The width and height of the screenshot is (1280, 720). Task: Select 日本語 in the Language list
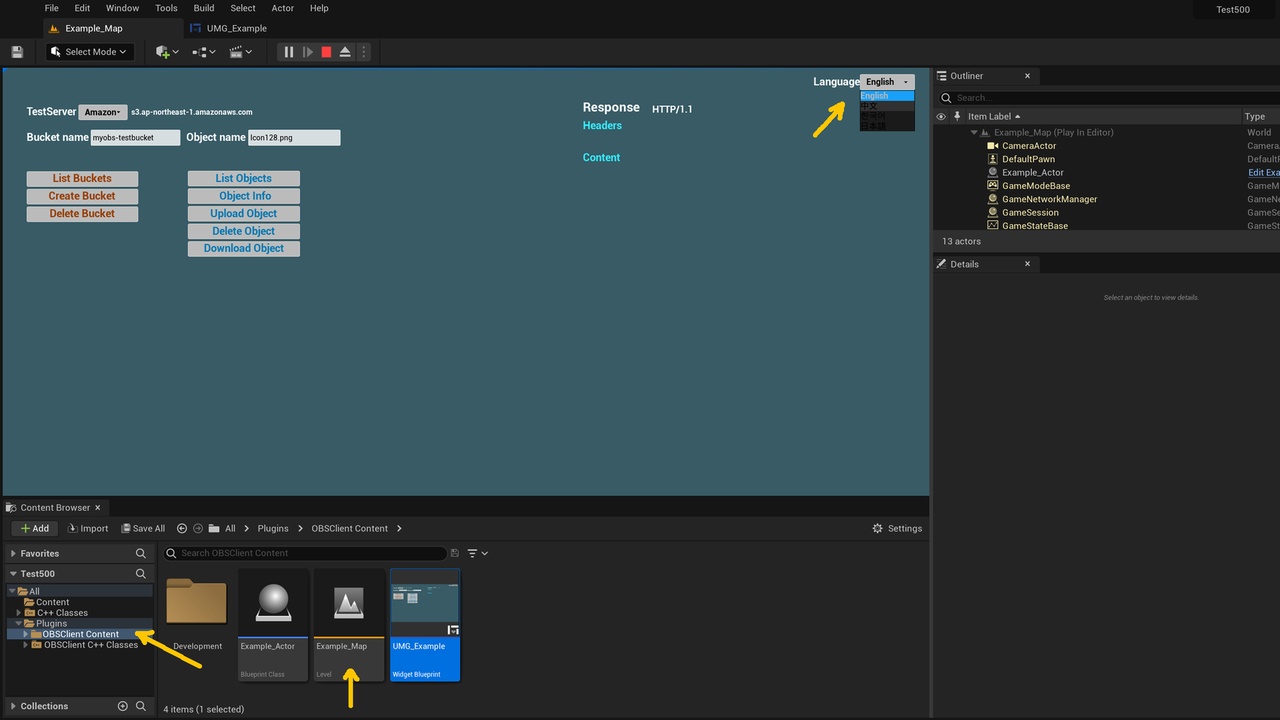pos(887,126)
